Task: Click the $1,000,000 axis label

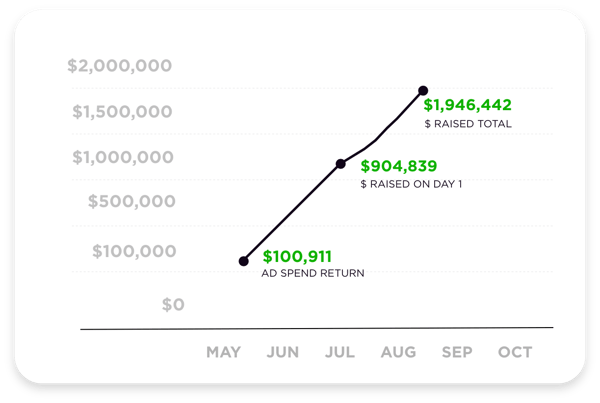Action: pos(122,157)
